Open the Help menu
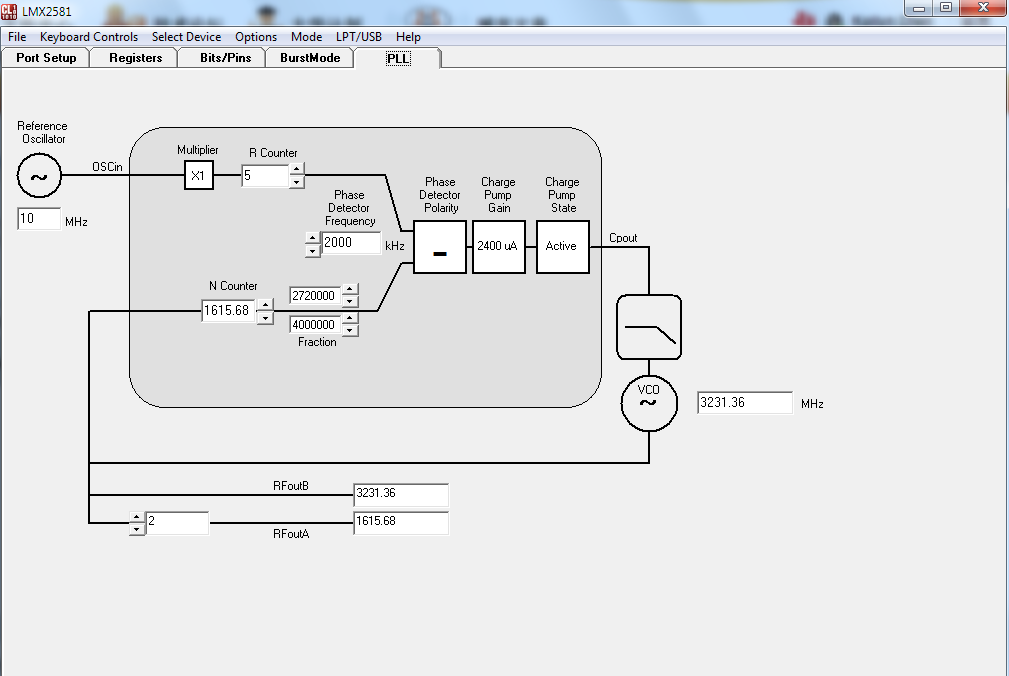The width and height of the screenshot is (1009, 676). pyautogui.click(x=408, y=37)
